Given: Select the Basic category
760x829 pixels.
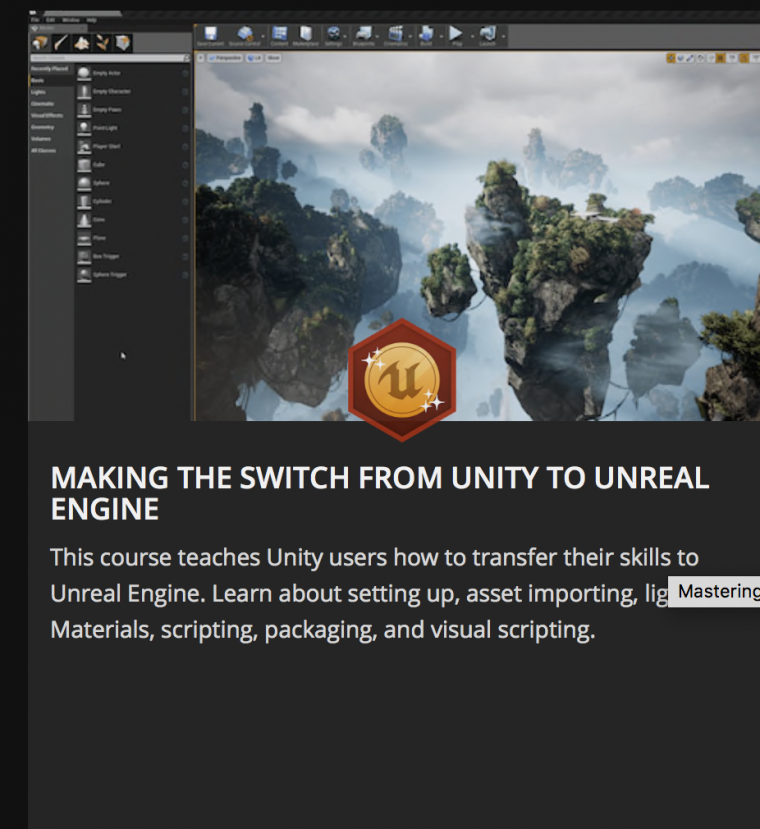Looking at the screenshot, I should (51, 80).
